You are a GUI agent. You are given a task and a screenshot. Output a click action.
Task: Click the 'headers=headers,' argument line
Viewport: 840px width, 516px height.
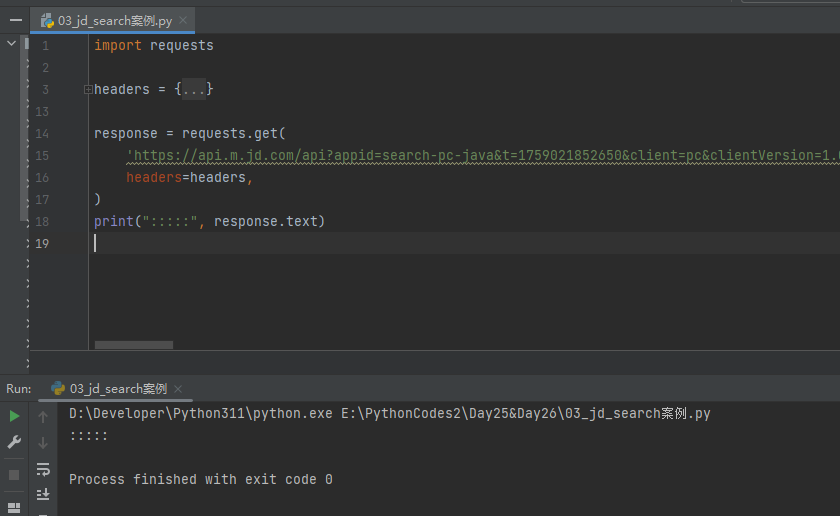190,177
